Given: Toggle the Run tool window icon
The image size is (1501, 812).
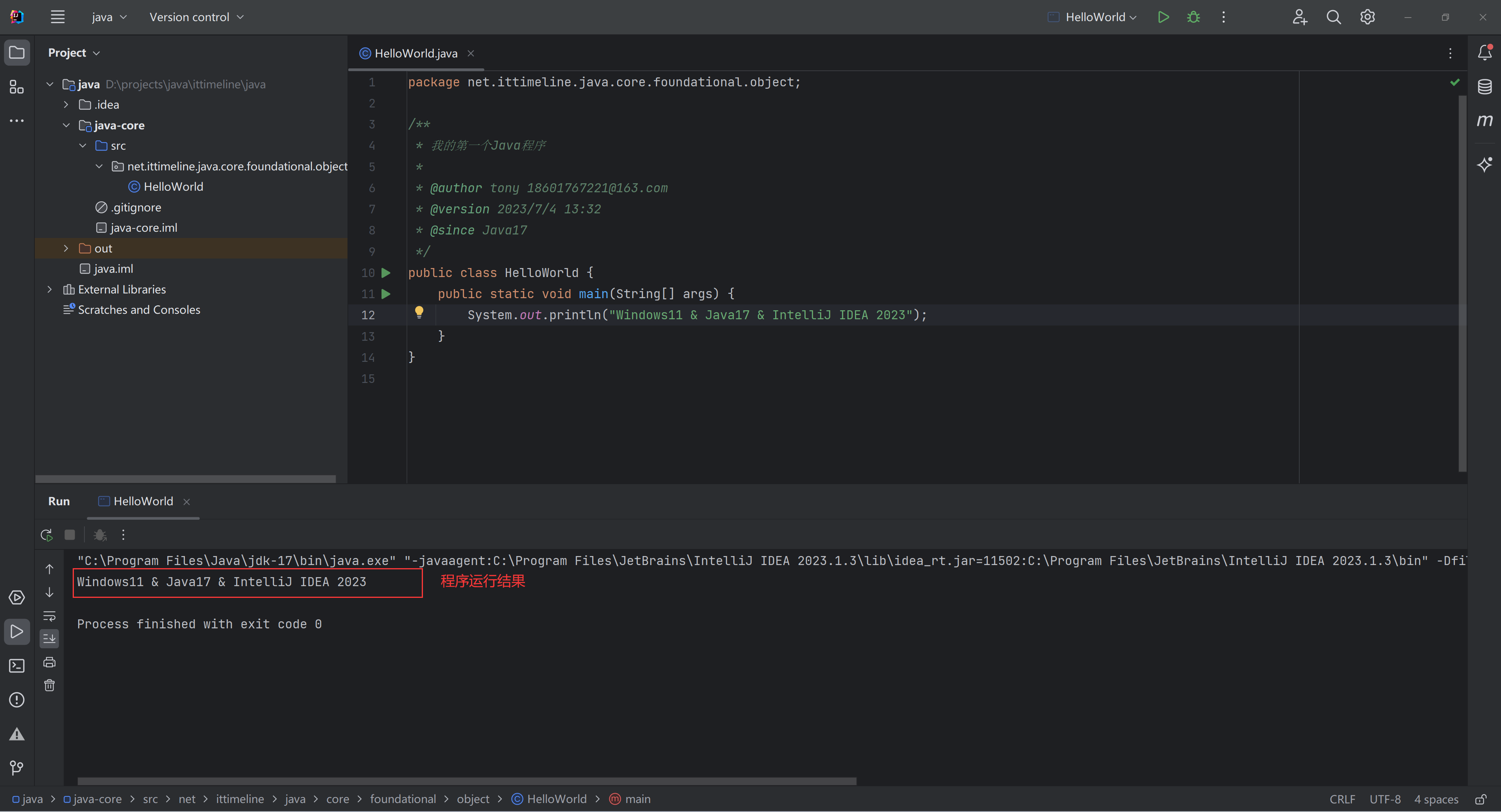Looking at the screenshot, I should click(x=17, y=631).
